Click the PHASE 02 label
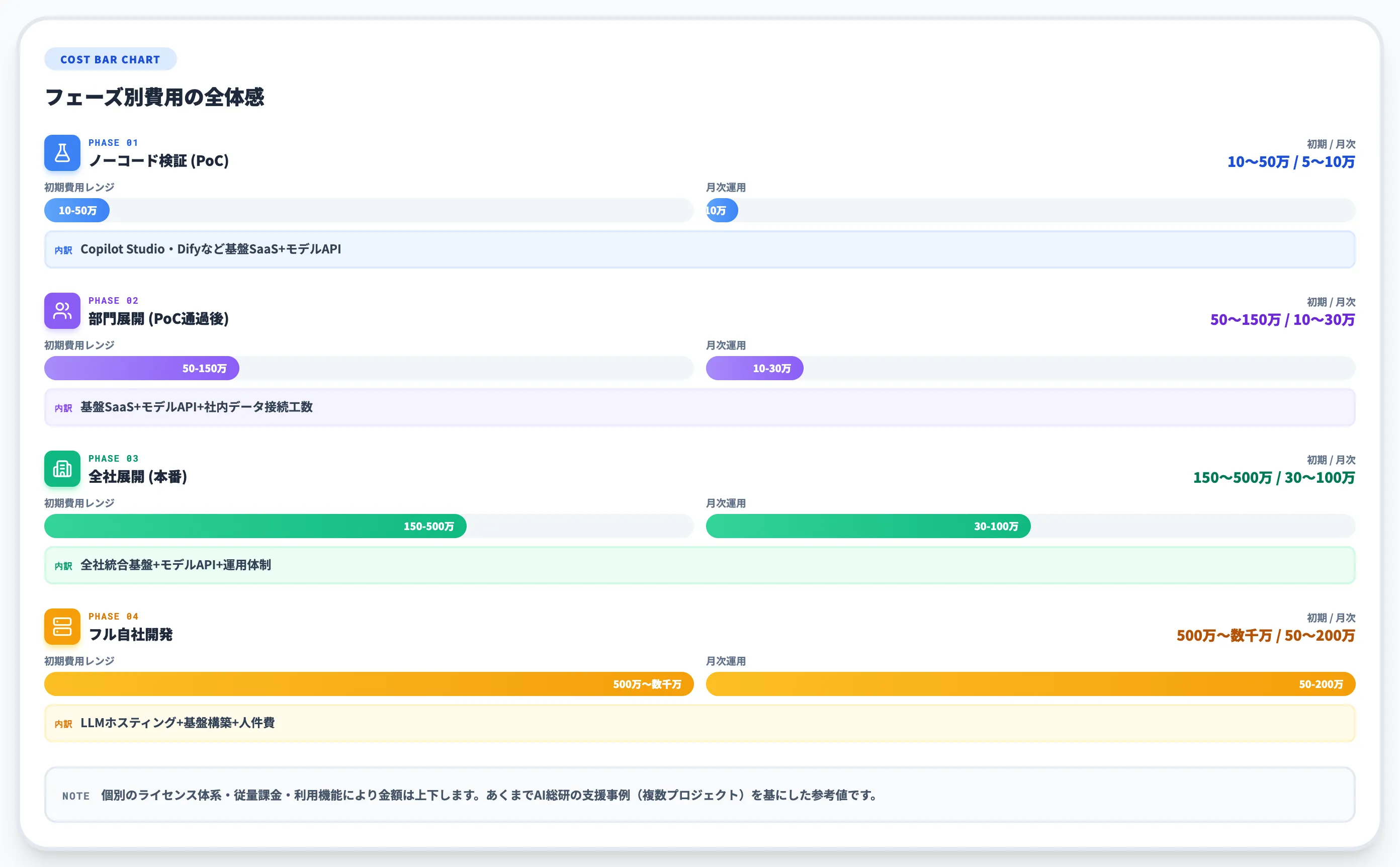 tap(113, 300)
